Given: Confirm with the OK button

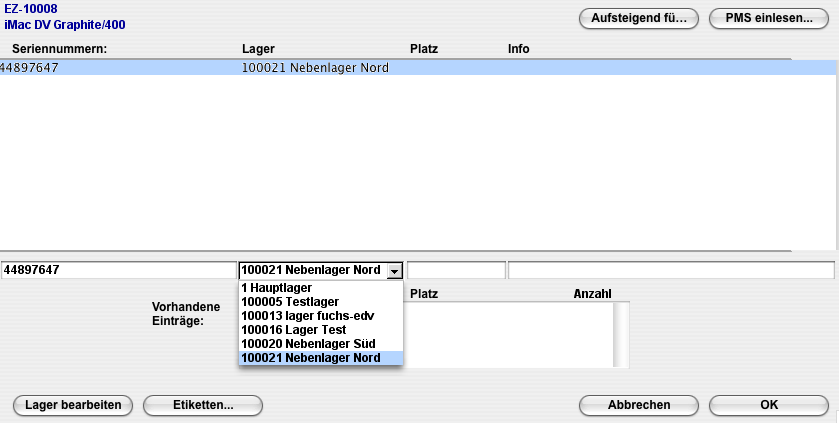Looking at the screenshot, I should pos(768,405).
